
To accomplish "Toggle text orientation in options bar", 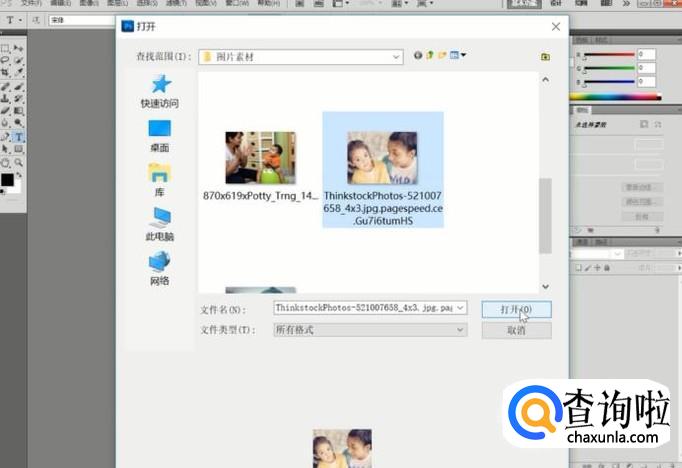I will point(36,20).
